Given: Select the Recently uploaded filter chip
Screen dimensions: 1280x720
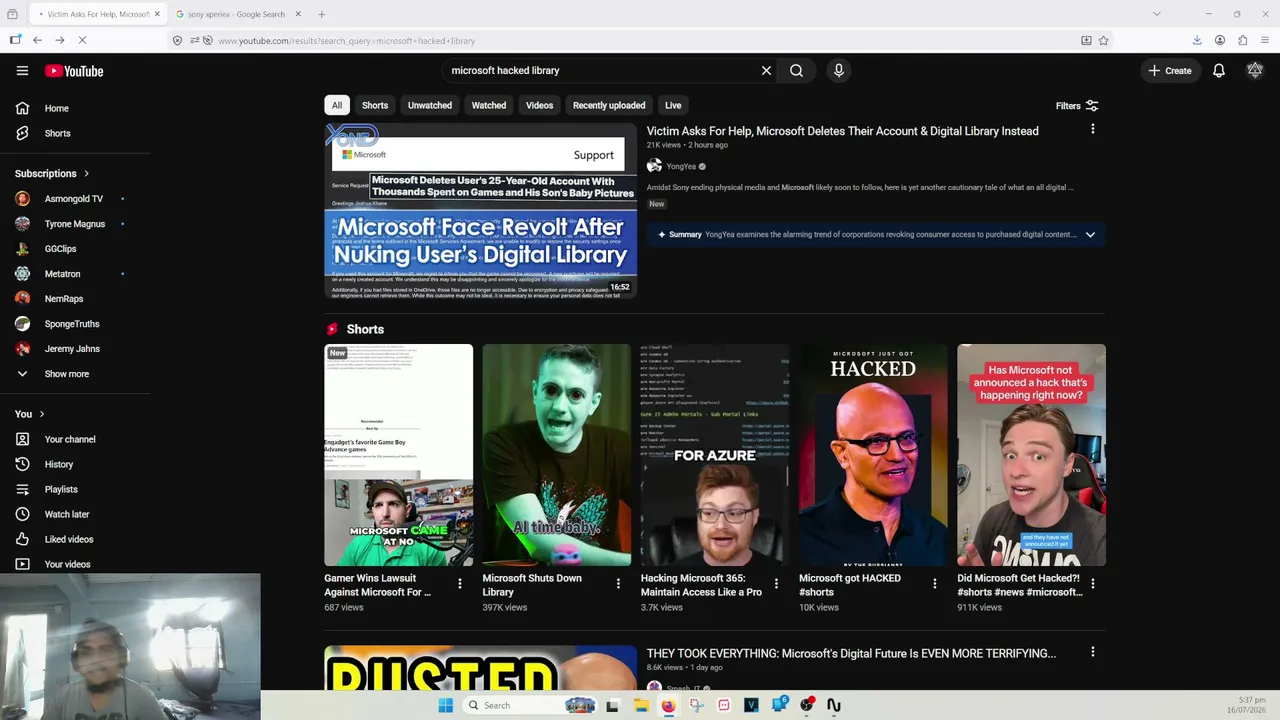Looking at the screenshot, I should click(609, 105).
